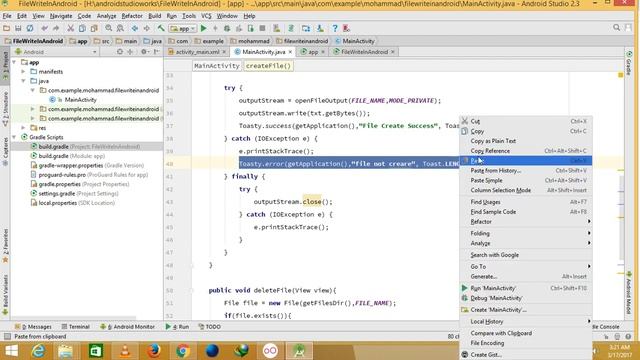The height and width of the screenshot is (360, 640).
Task: Open the VCS menu
Action: click(x=206, y=16)
